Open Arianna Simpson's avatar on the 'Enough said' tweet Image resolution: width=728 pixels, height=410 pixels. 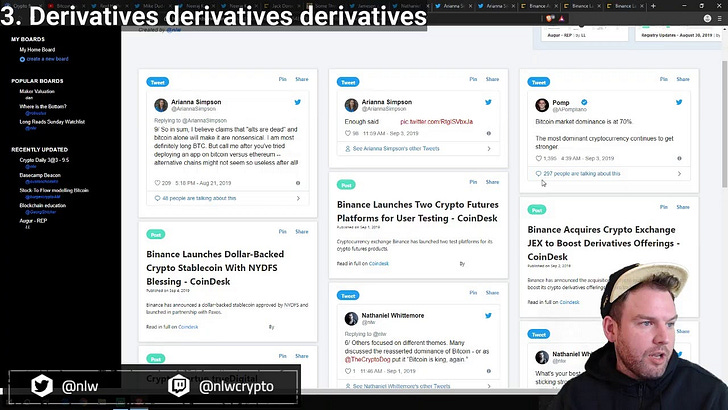[x=351, y=105]
